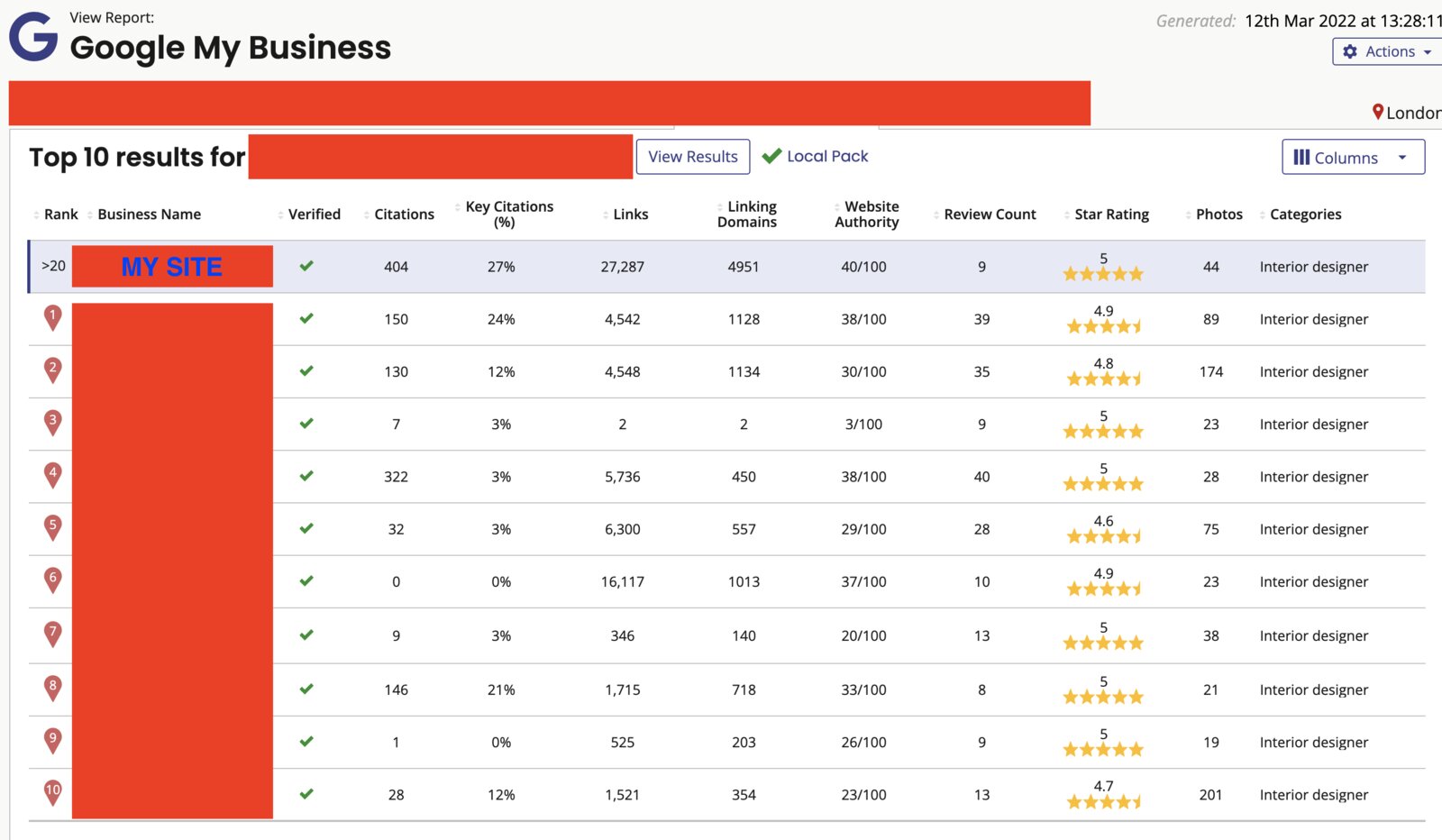The width and height of the screenshot is (1442, 840).
Task: Sort by Review Count column header
Action: [990, 215]
